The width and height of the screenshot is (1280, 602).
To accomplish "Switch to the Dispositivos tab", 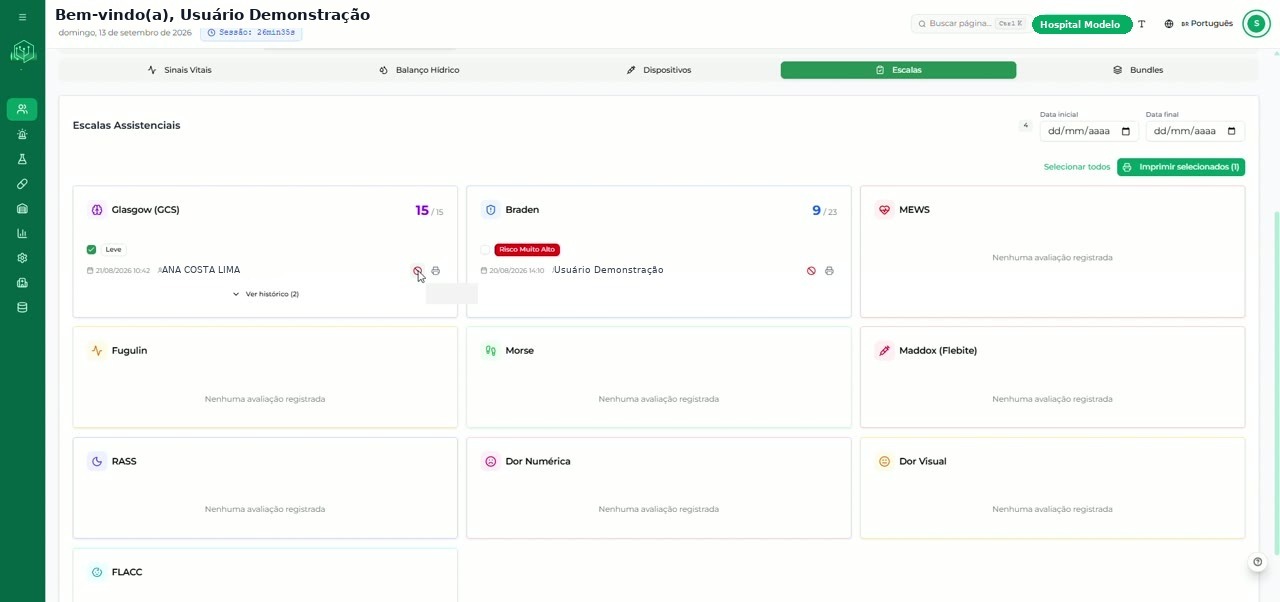I will 659,70.
